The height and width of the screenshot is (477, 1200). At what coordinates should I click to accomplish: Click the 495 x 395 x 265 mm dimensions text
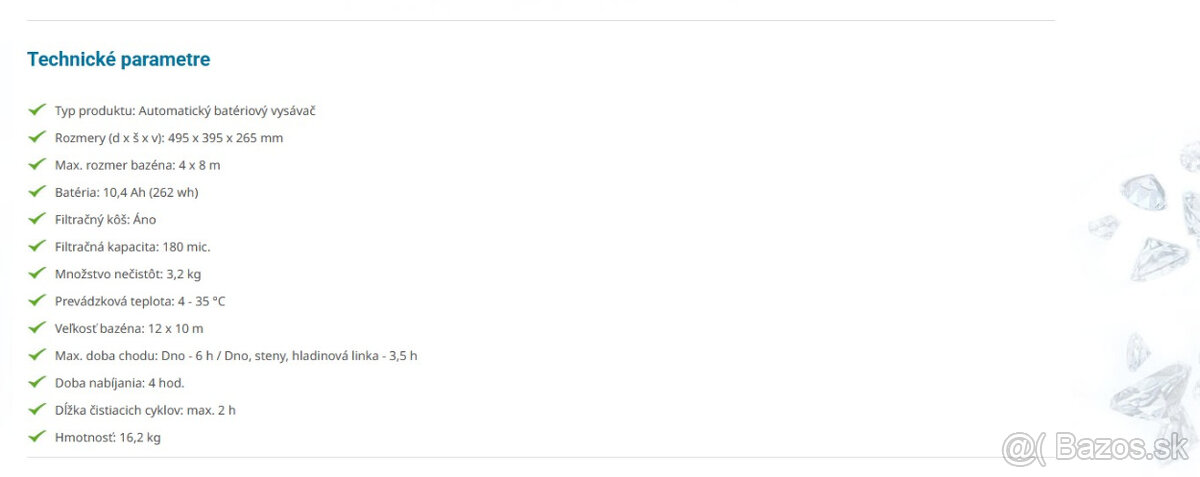coord(225,138)
